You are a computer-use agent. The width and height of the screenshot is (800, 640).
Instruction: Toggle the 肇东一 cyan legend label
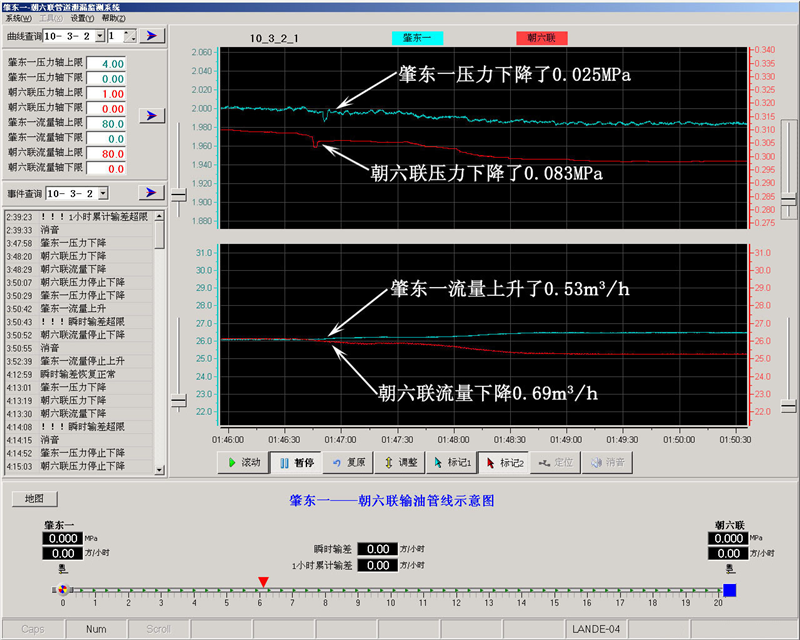pyautogui.click(x=416, y=38)
